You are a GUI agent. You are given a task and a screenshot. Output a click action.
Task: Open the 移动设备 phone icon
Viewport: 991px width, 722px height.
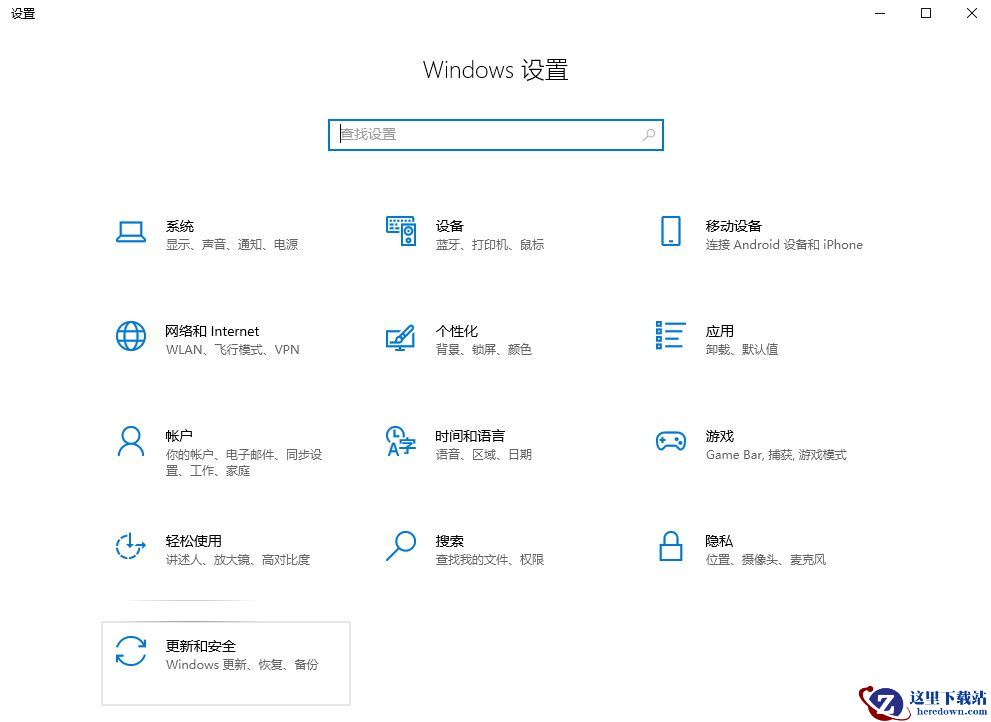[671, 231]
